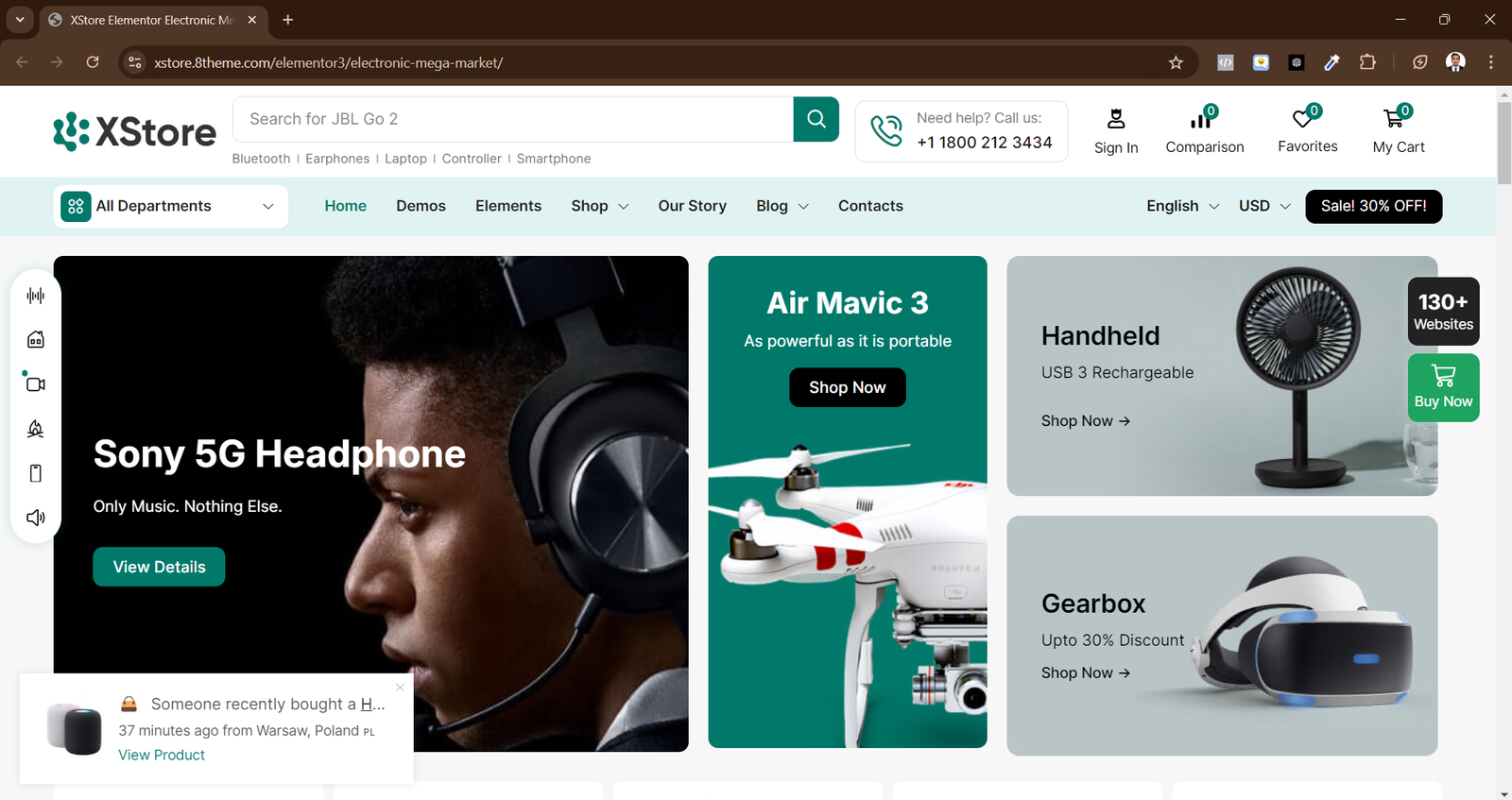
Task: Close the recent purchase notification popup
Action: coord(400,687)
